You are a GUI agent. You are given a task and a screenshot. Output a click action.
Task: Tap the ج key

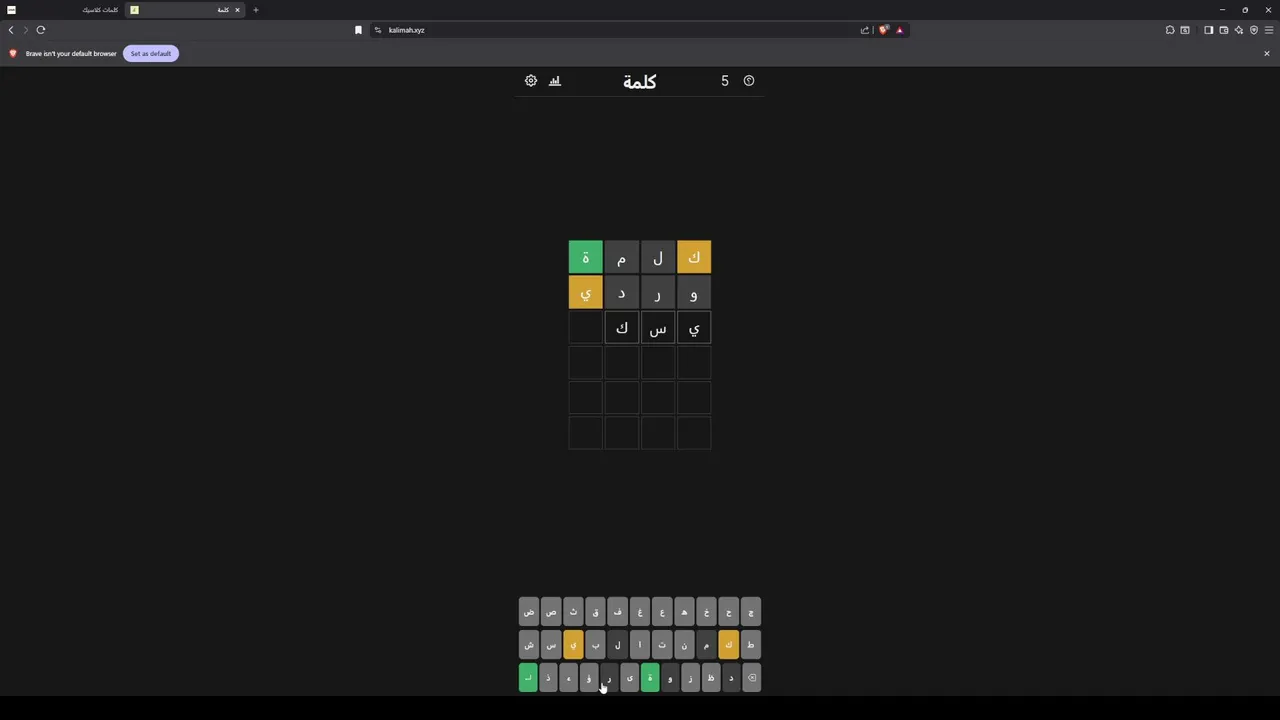click(x=751, y=612)
